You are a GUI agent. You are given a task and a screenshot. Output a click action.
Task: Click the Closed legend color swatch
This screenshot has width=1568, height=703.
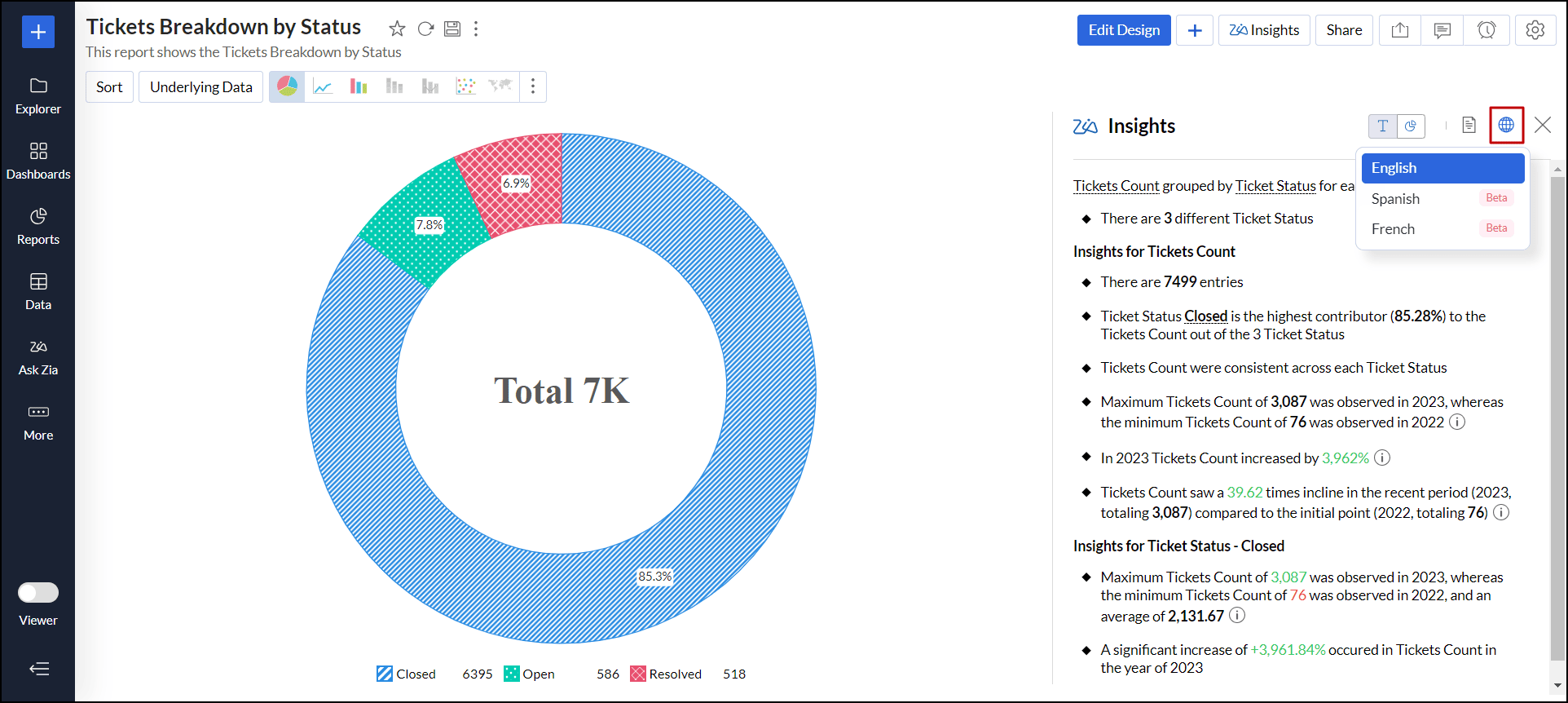[385, 674]
